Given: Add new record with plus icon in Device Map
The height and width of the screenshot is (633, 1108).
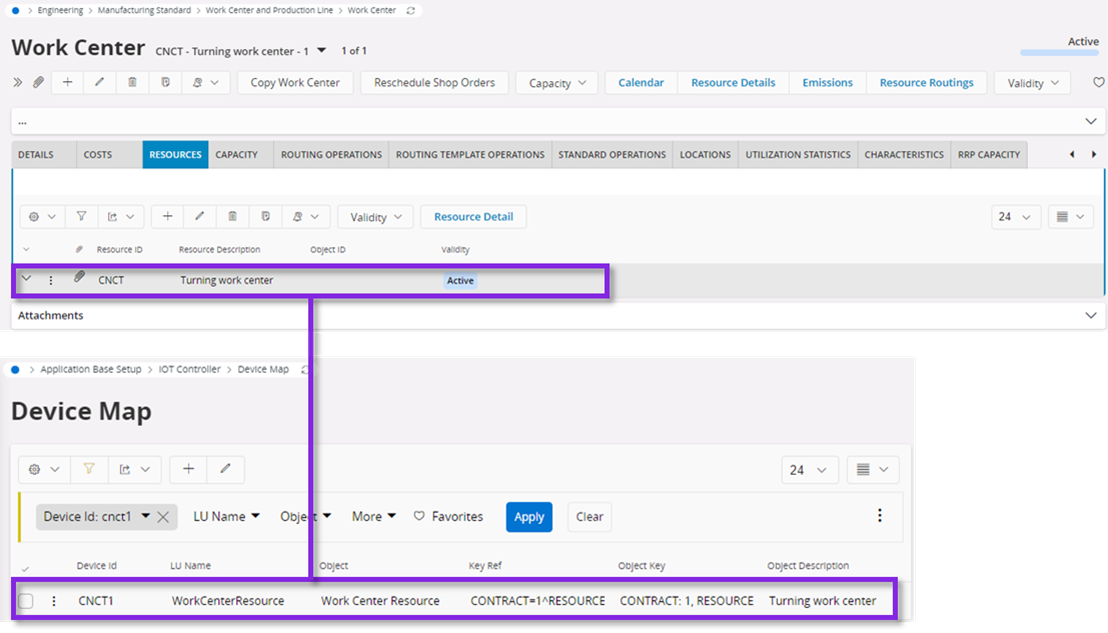Looking at the screenshot, I should click(188, 469).
